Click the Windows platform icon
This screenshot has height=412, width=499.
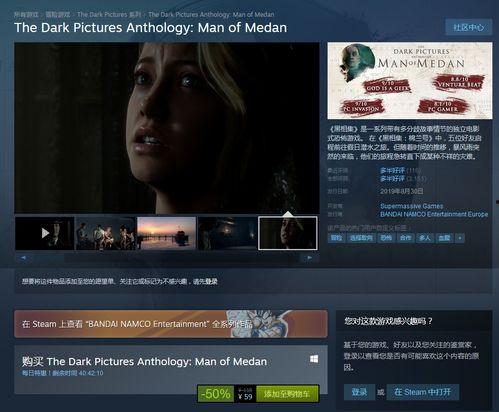314,359
